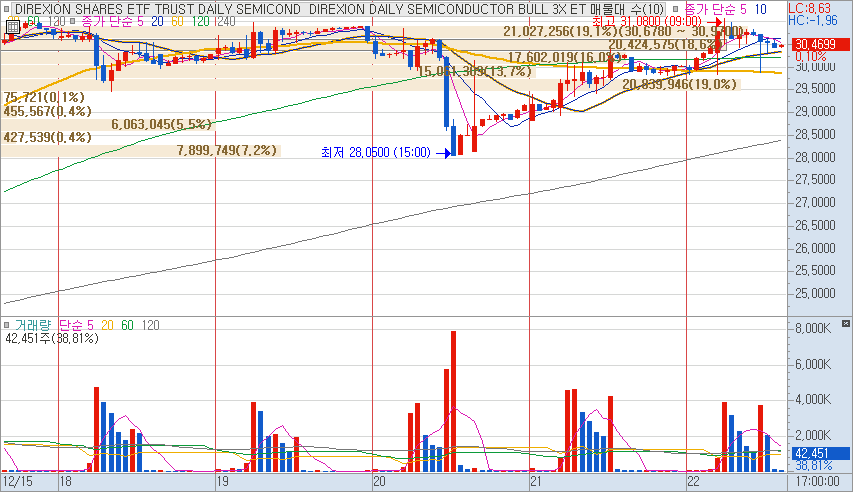Image resolution: width=853 pixels, height=492 pixels.
Task: Click the 38.81% value on the volume axis
Action: (x=813, y=466)
